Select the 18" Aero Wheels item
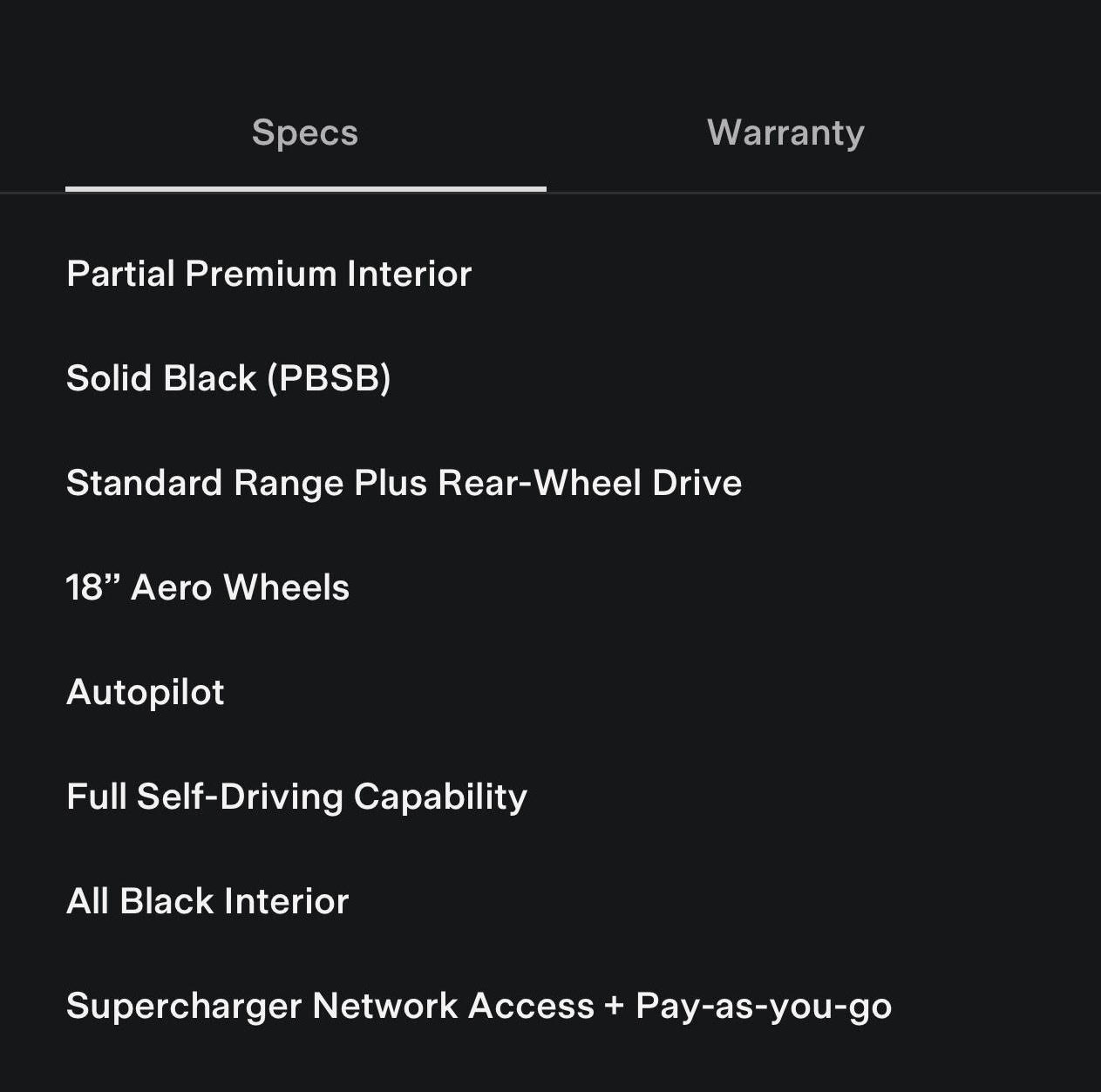This screenshot has height=1092, width=1101. 207,587
